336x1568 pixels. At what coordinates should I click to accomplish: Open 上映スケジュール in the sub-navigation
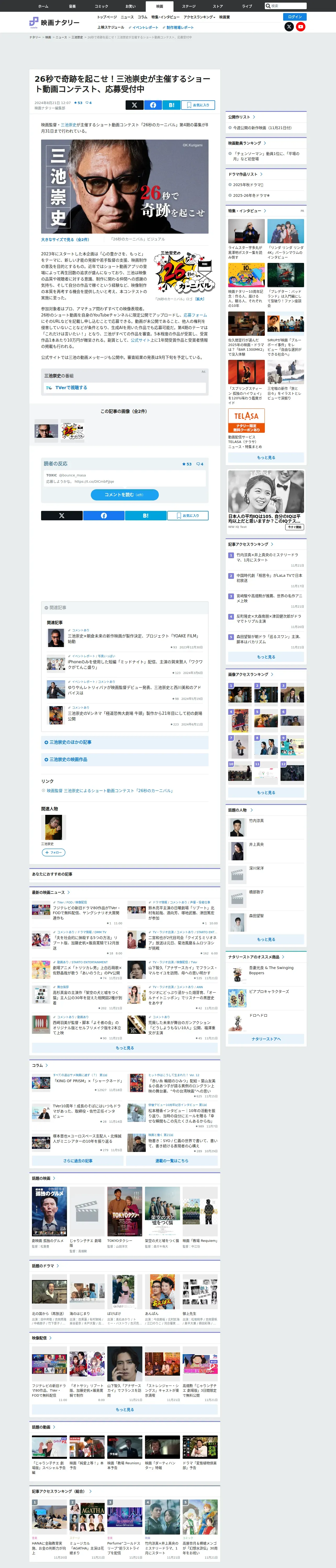click(110, 27)
